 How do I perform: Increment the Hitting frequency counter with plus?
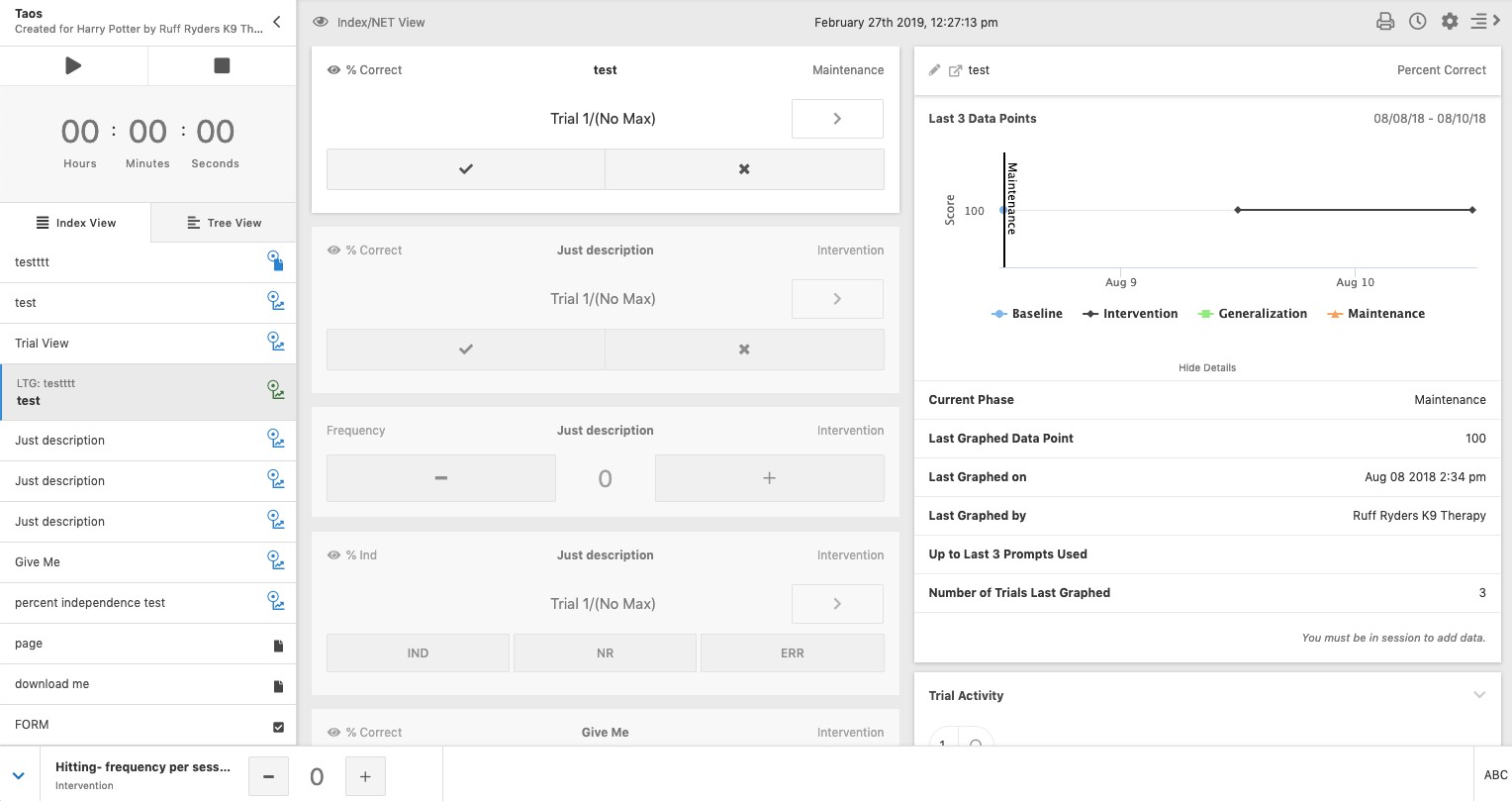365,776
